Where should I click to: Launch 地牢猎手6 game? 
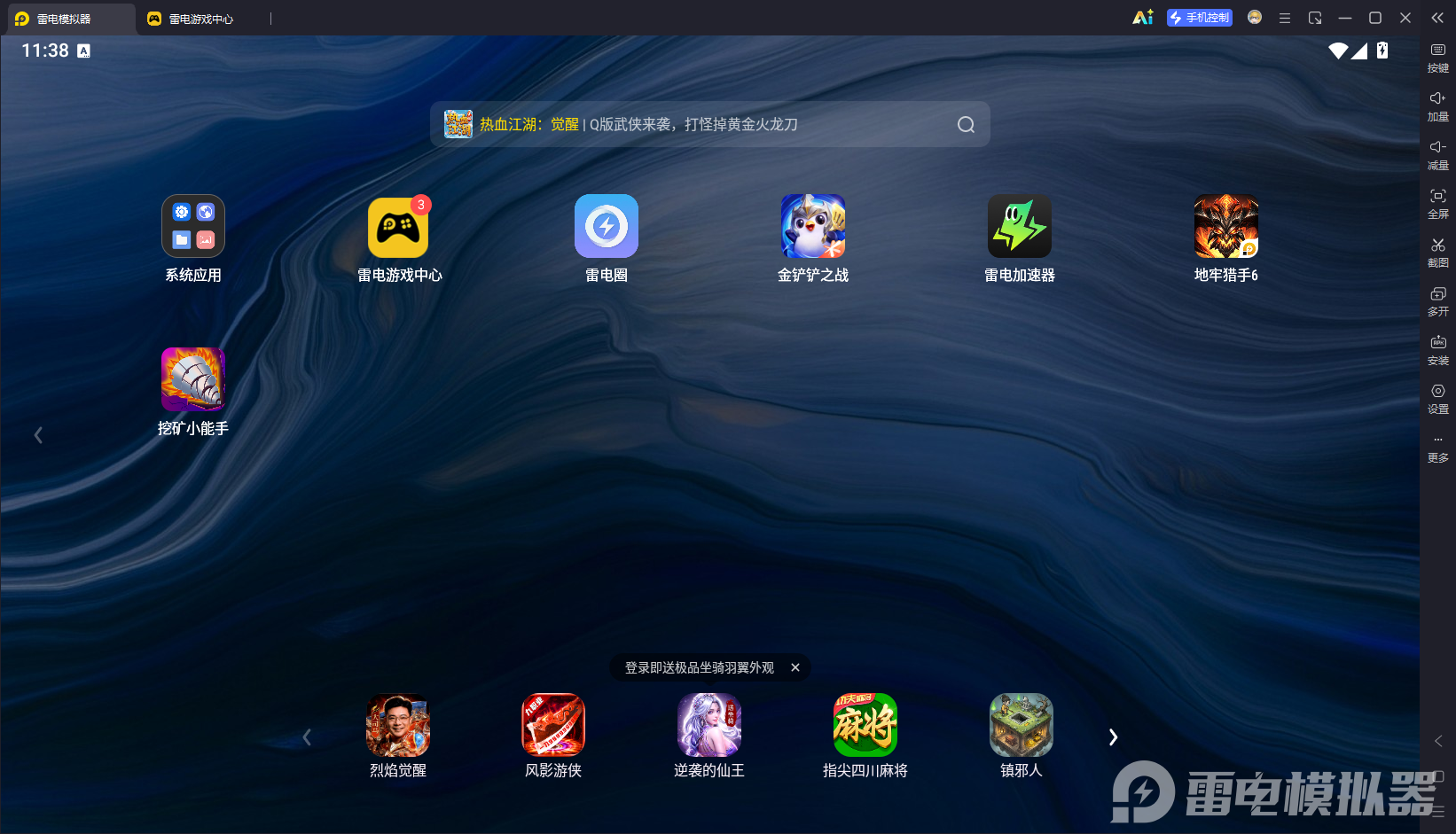click(x=1226, y=226)
